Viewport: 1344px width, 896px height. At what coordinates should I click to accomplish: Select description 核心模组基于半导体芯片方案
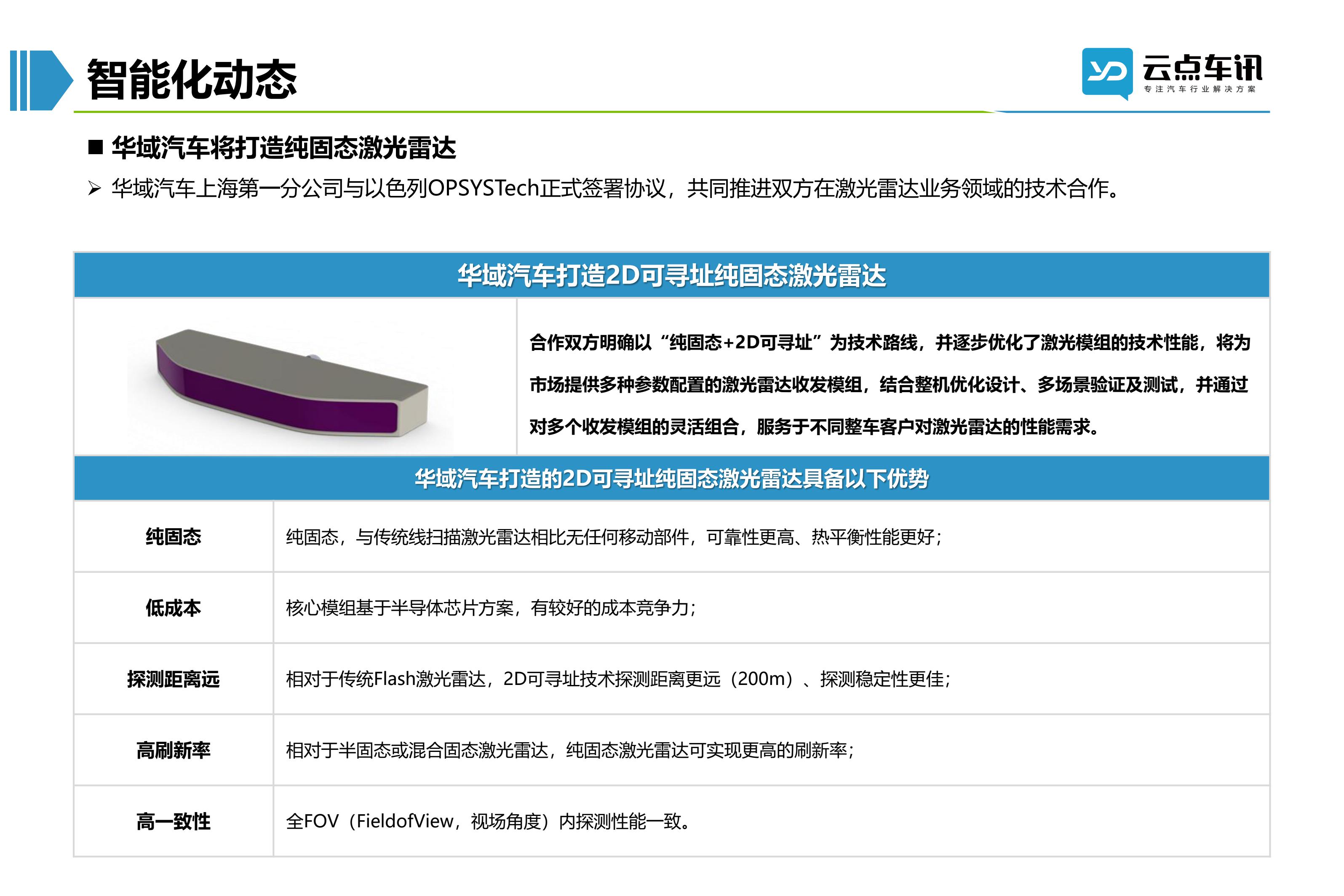click(491, 607)
